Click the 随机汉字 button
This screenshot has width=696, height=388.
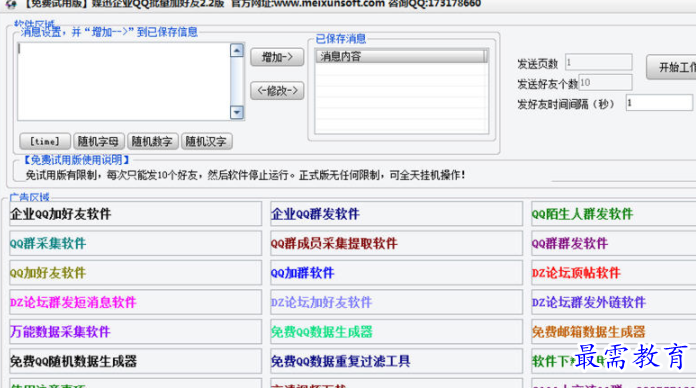(x=206, y=142)
